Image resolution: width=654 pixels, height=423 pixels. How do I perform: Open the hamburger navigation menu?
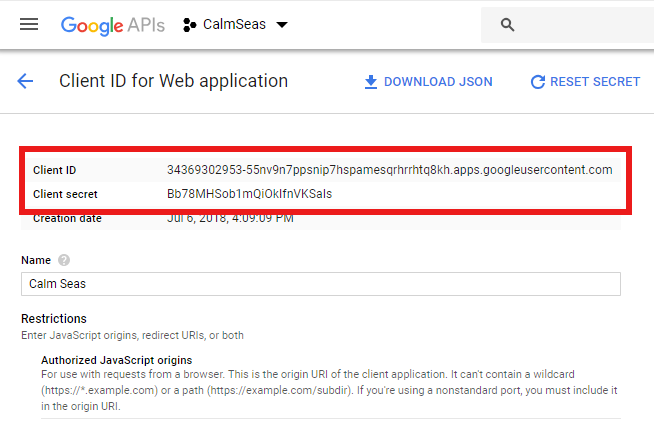(x=29, y=24)
